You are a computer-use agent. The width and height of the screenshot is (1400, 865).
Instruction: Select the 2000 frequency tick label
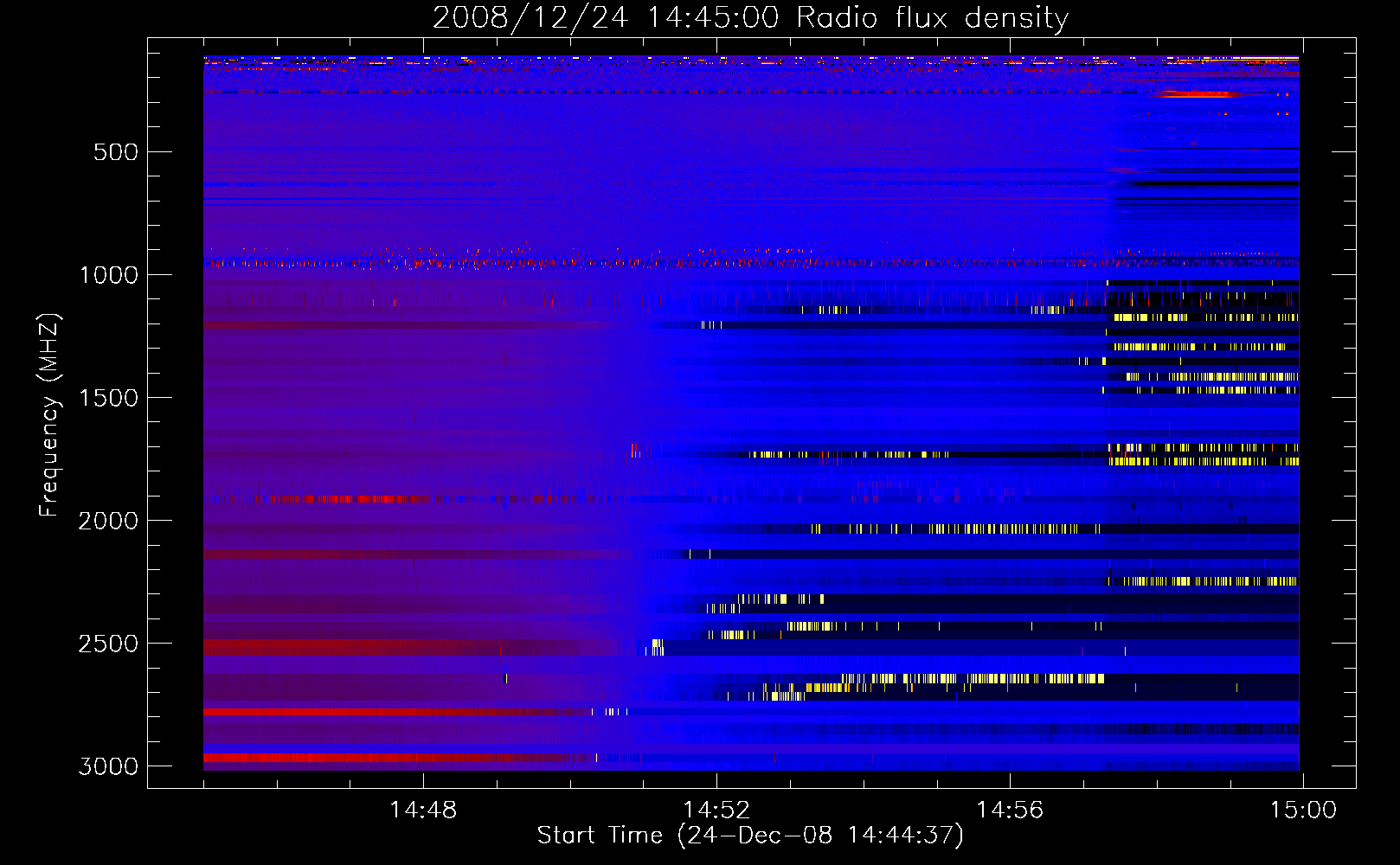pyautogui.click(x=108, y=521)
